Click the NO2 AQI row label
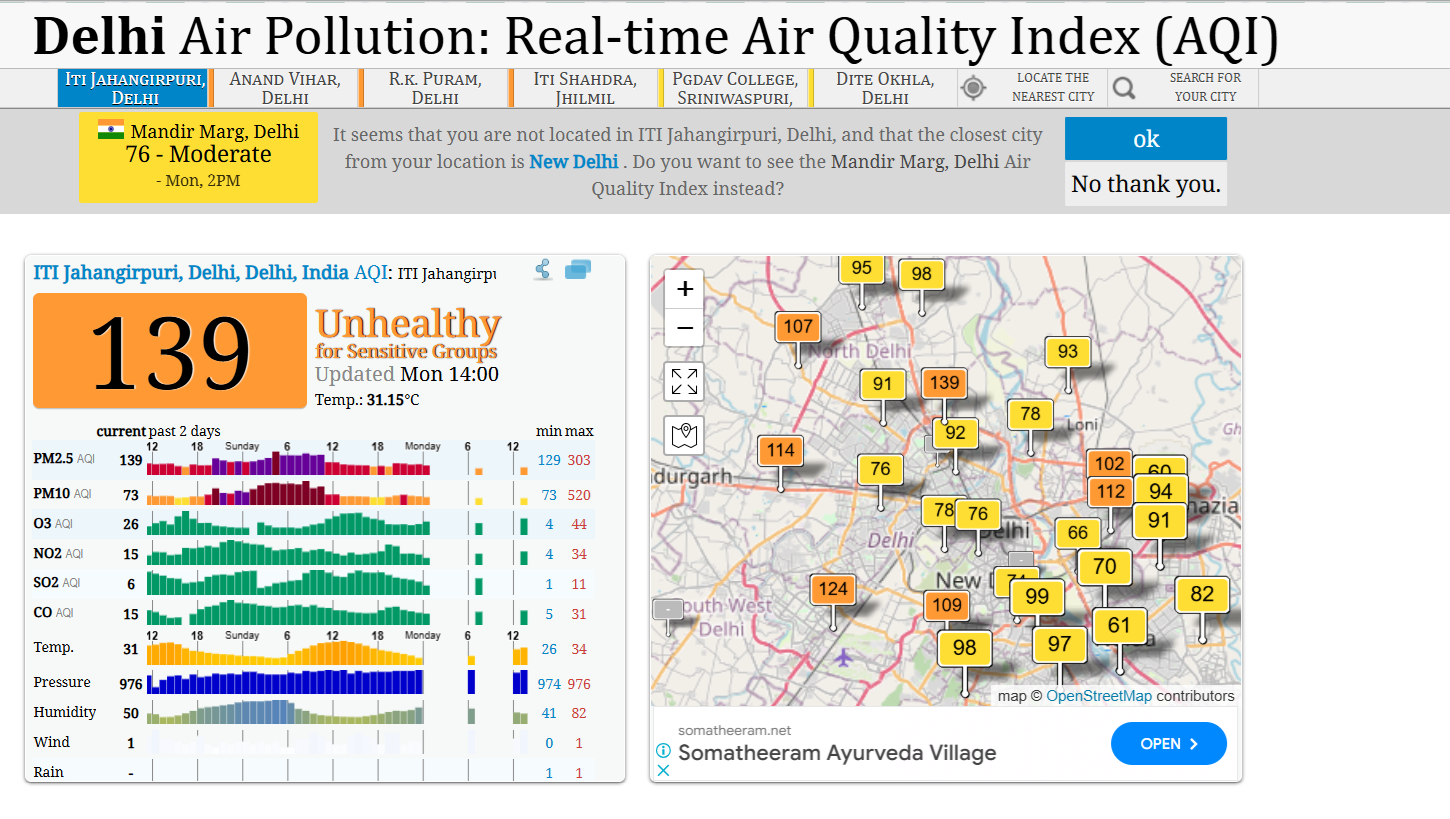The width and height of the screenshot is (1450, 819). point(58,554)
